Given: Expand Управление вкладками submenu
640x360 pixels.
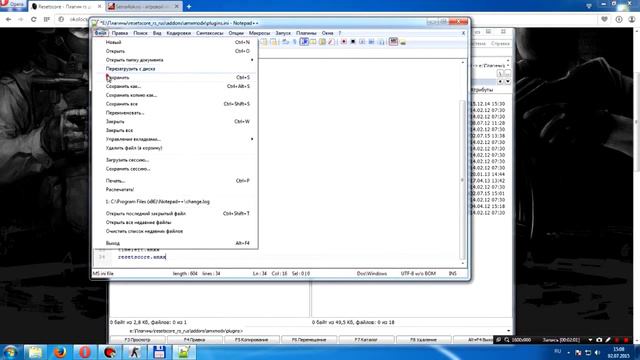Looking at the screenshot, I should [x=176, y=139].
